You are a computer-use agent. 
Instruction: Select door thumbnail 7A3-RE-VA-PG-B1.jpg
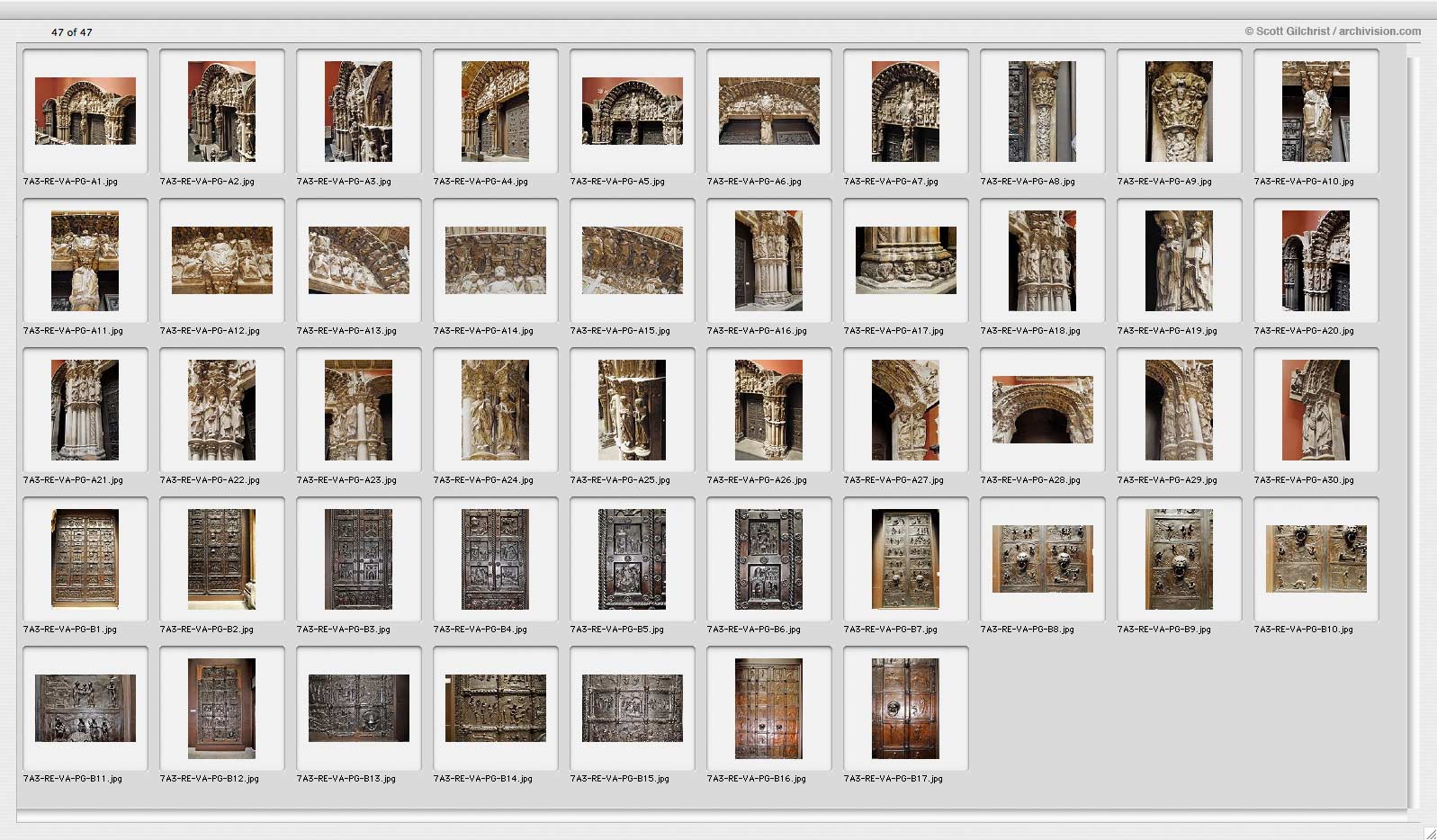click(85, 559)
